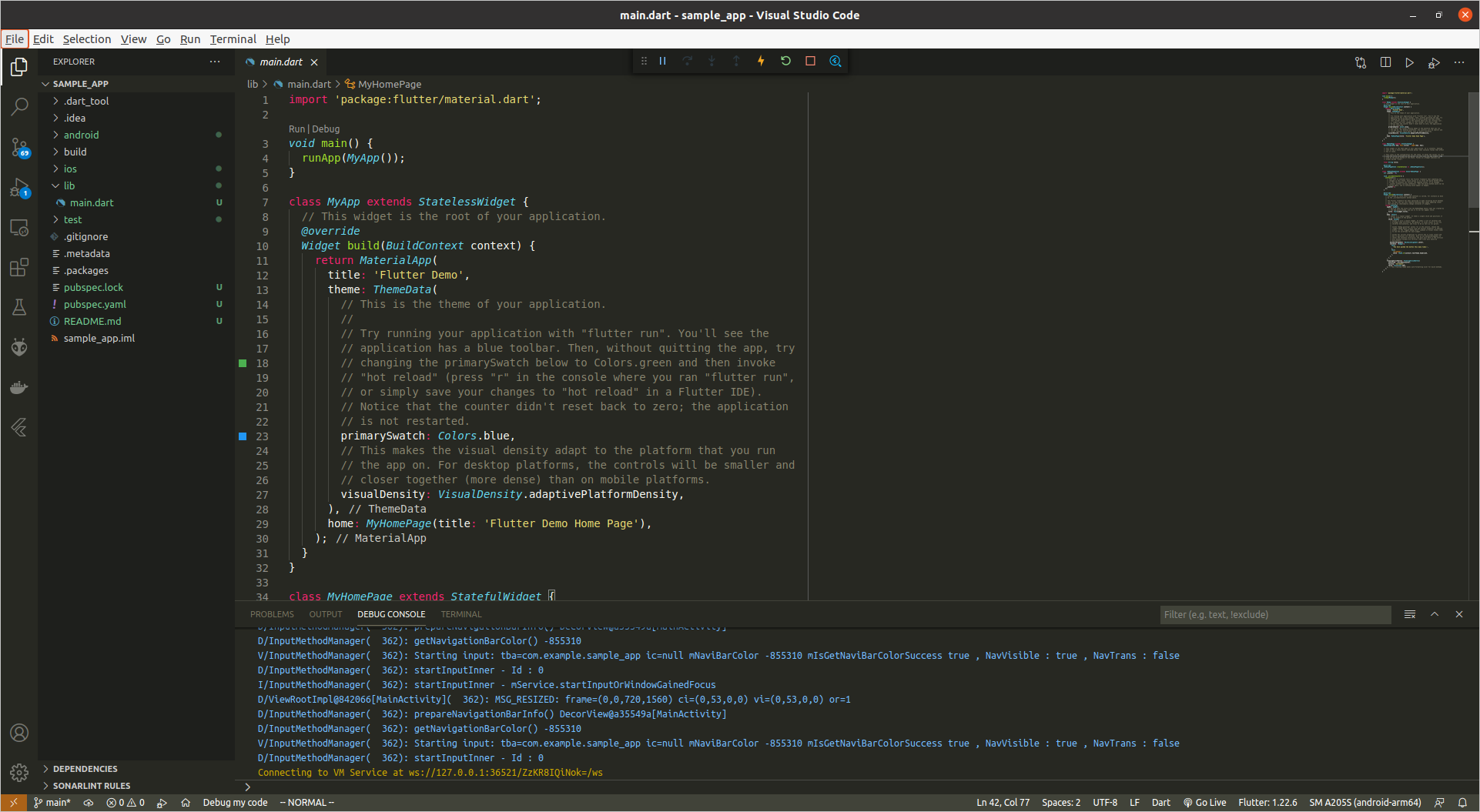Switch to the PROBLEMS panel tab

point(272,614)
